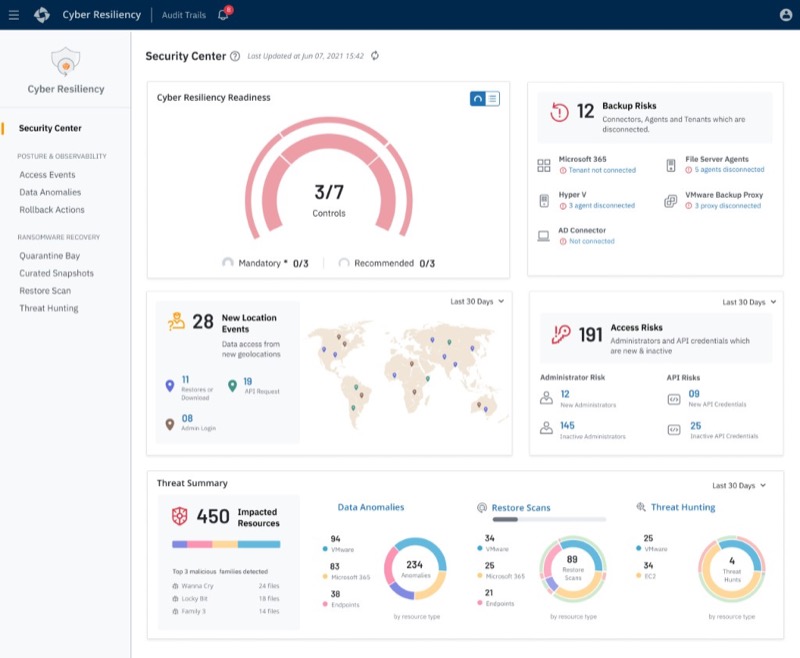Click the Threat Hunting search icon

point(641,507)
